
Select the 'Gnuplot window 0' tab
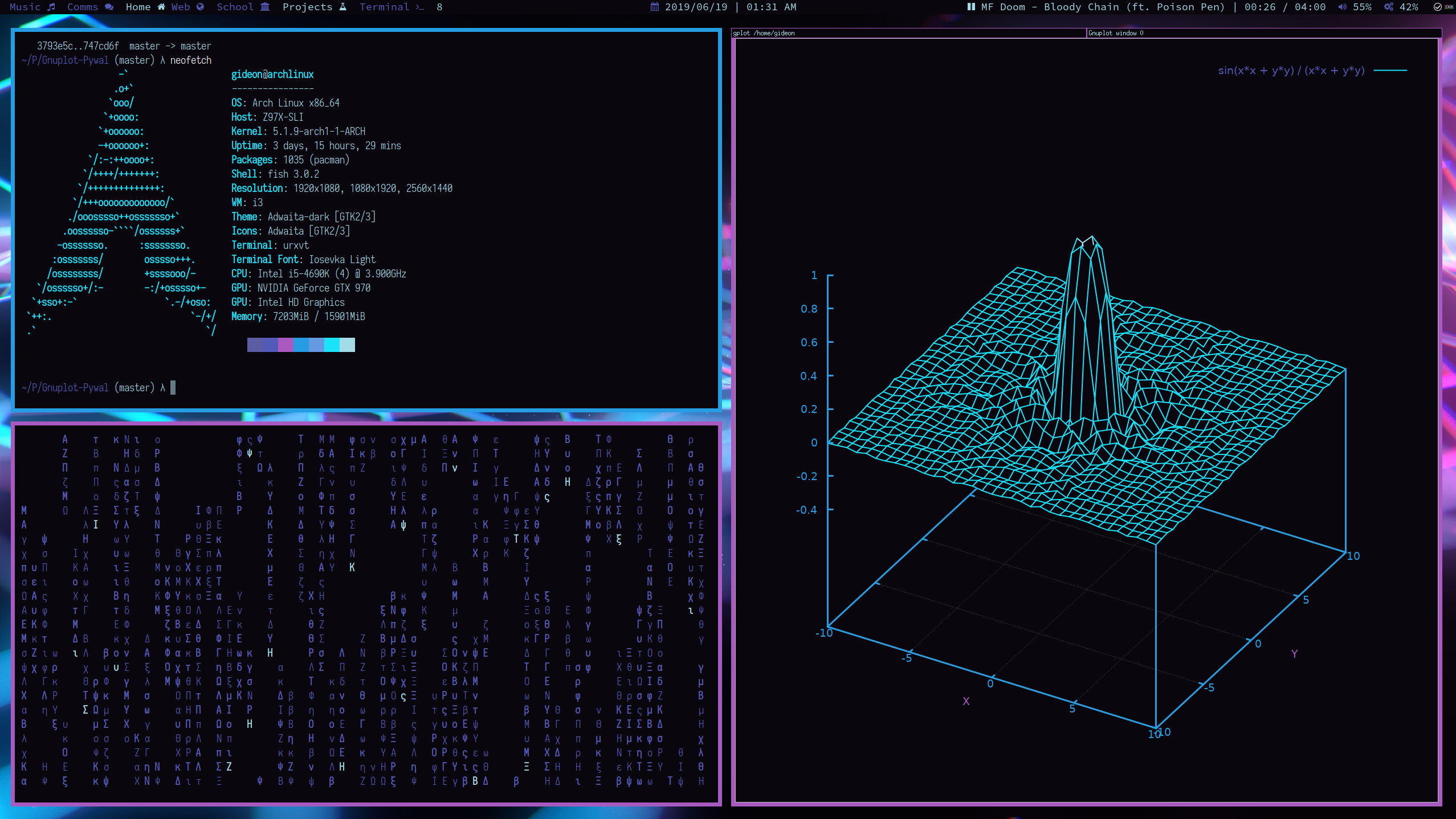coord(1263,33)
